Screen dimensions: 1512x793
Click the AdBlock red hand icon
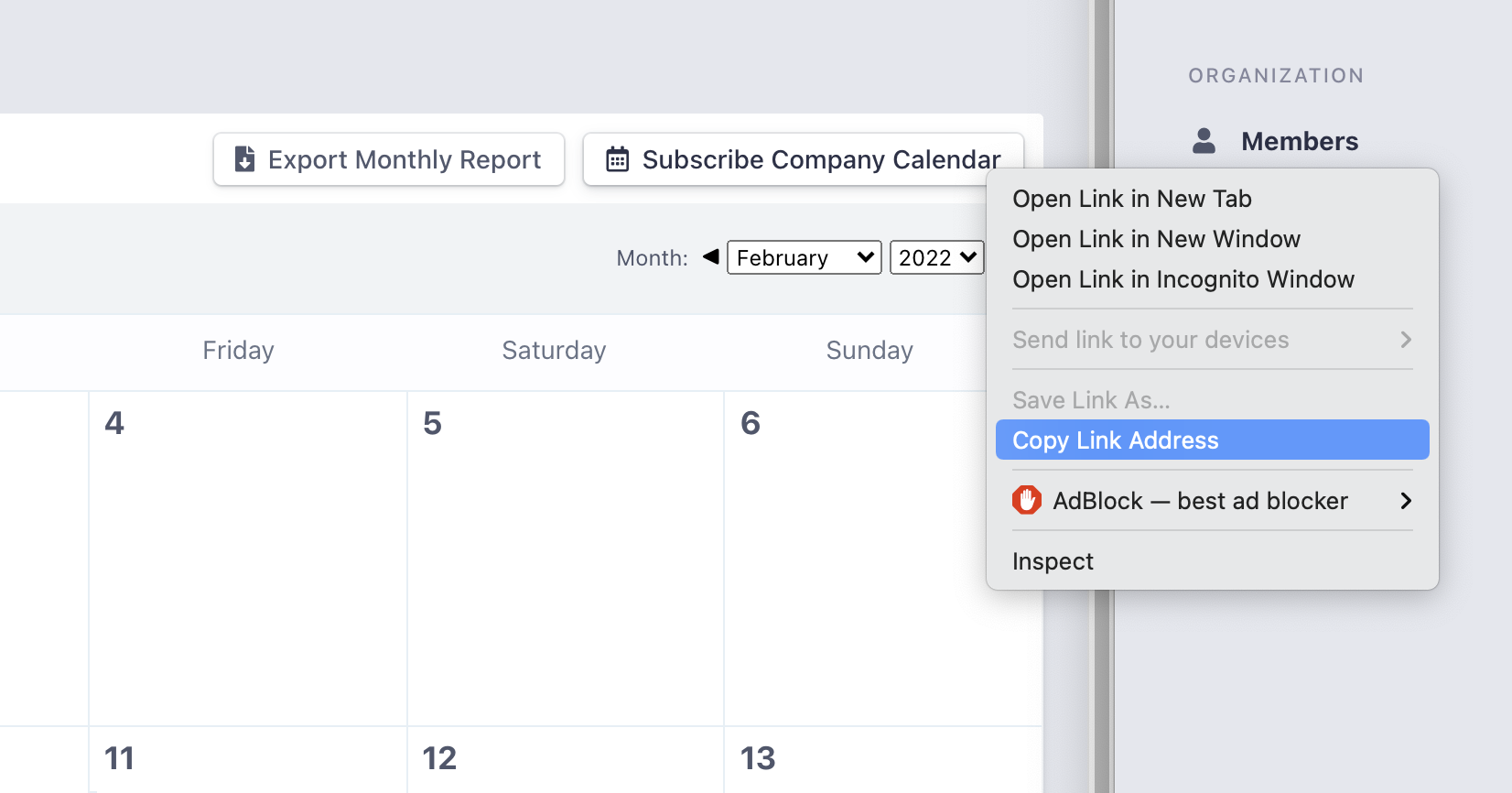click(1027, 501)
